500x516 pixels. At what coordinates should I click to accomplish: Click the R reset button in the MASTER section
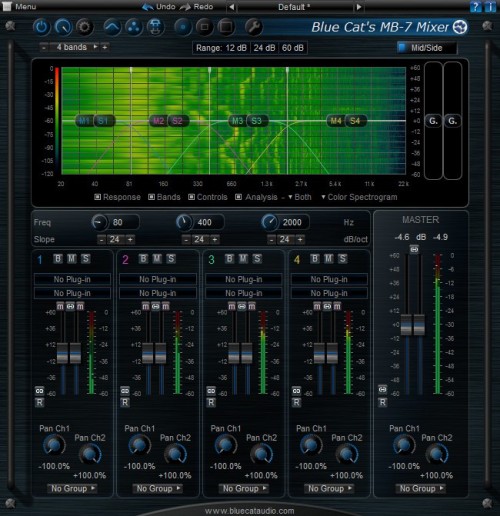(x=383, y=403)
